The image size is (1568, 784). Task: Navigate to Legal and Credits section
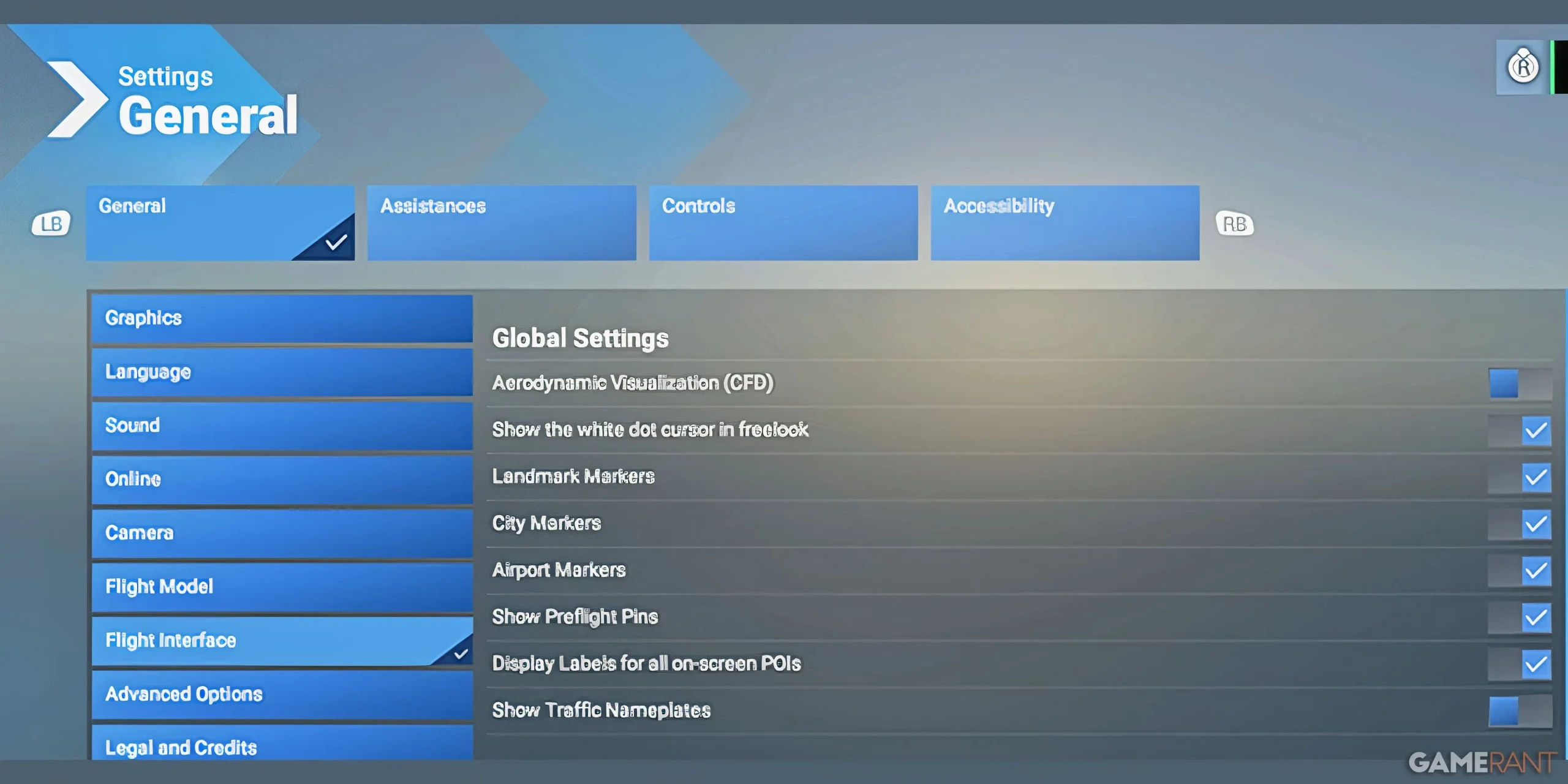181,748
